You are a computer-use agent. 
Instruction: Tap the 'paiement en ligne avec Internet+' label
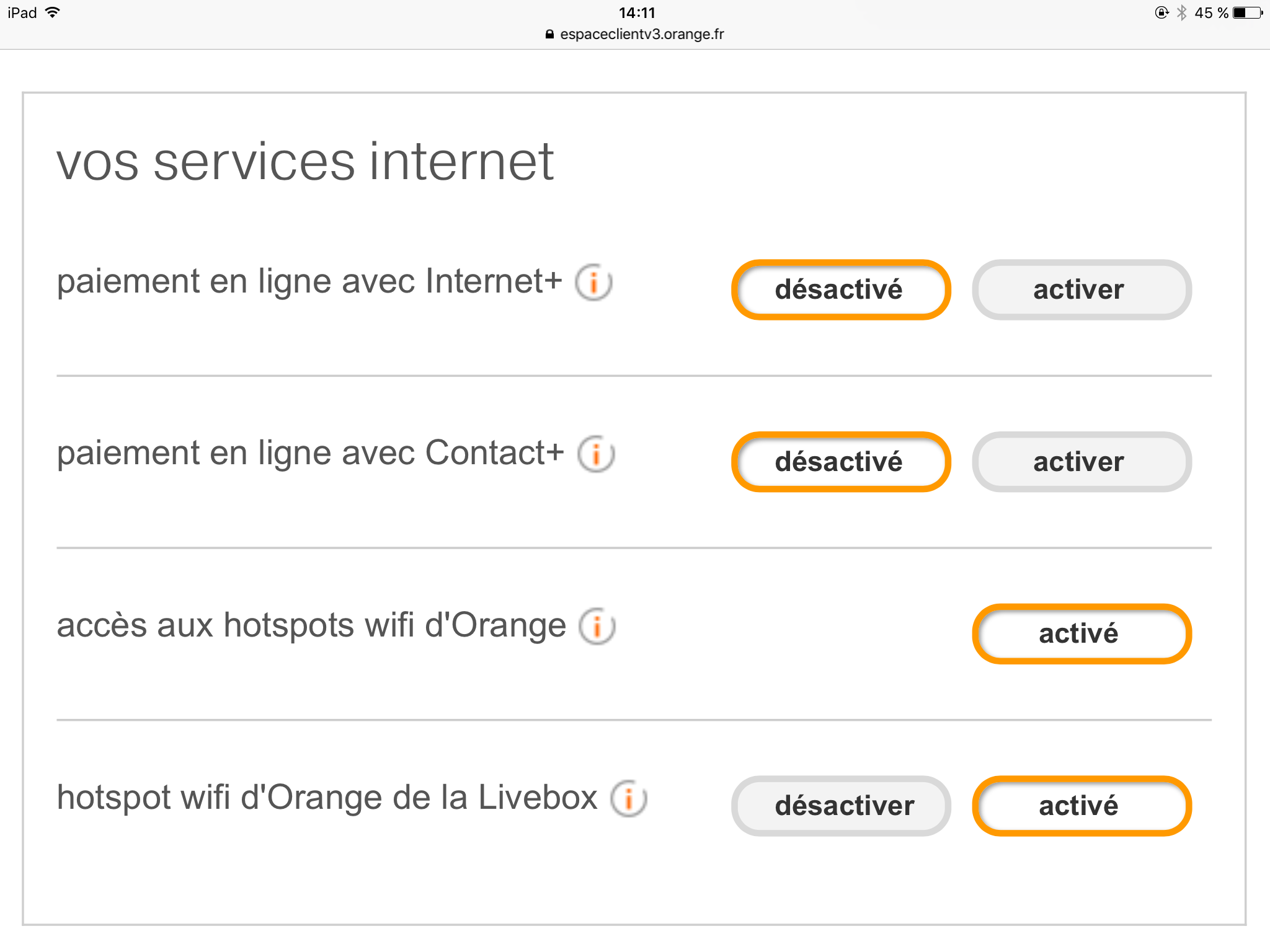(309, 281)
